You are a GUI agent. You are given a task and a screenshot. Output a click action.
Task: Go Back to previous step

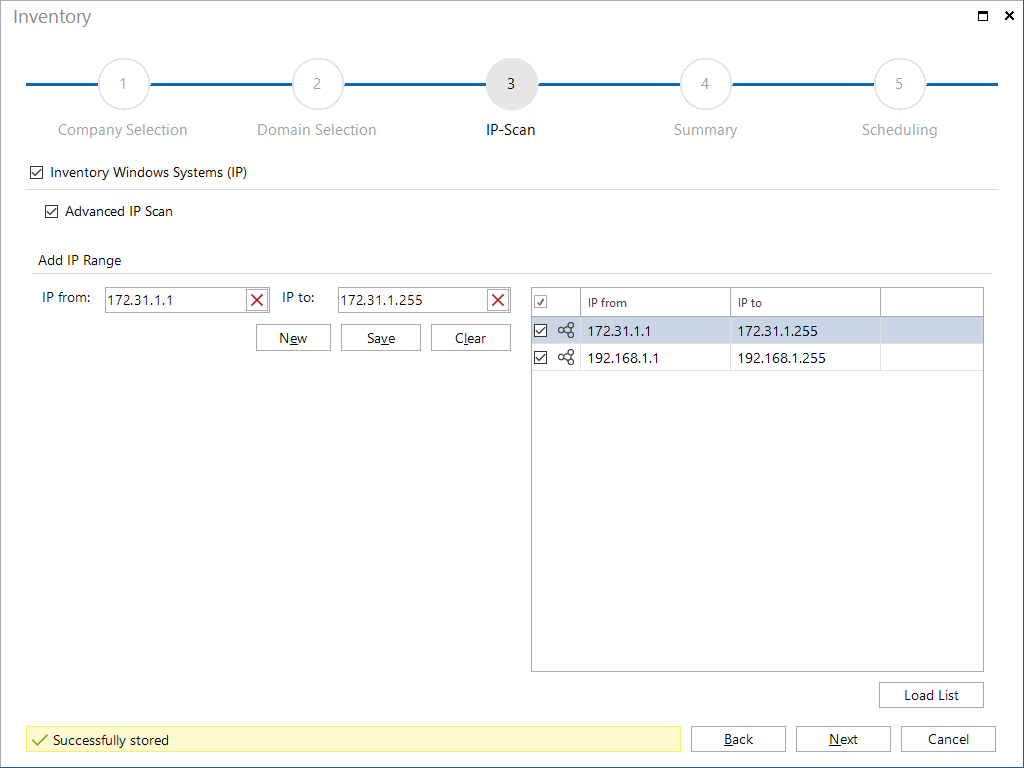pos(739,739)
